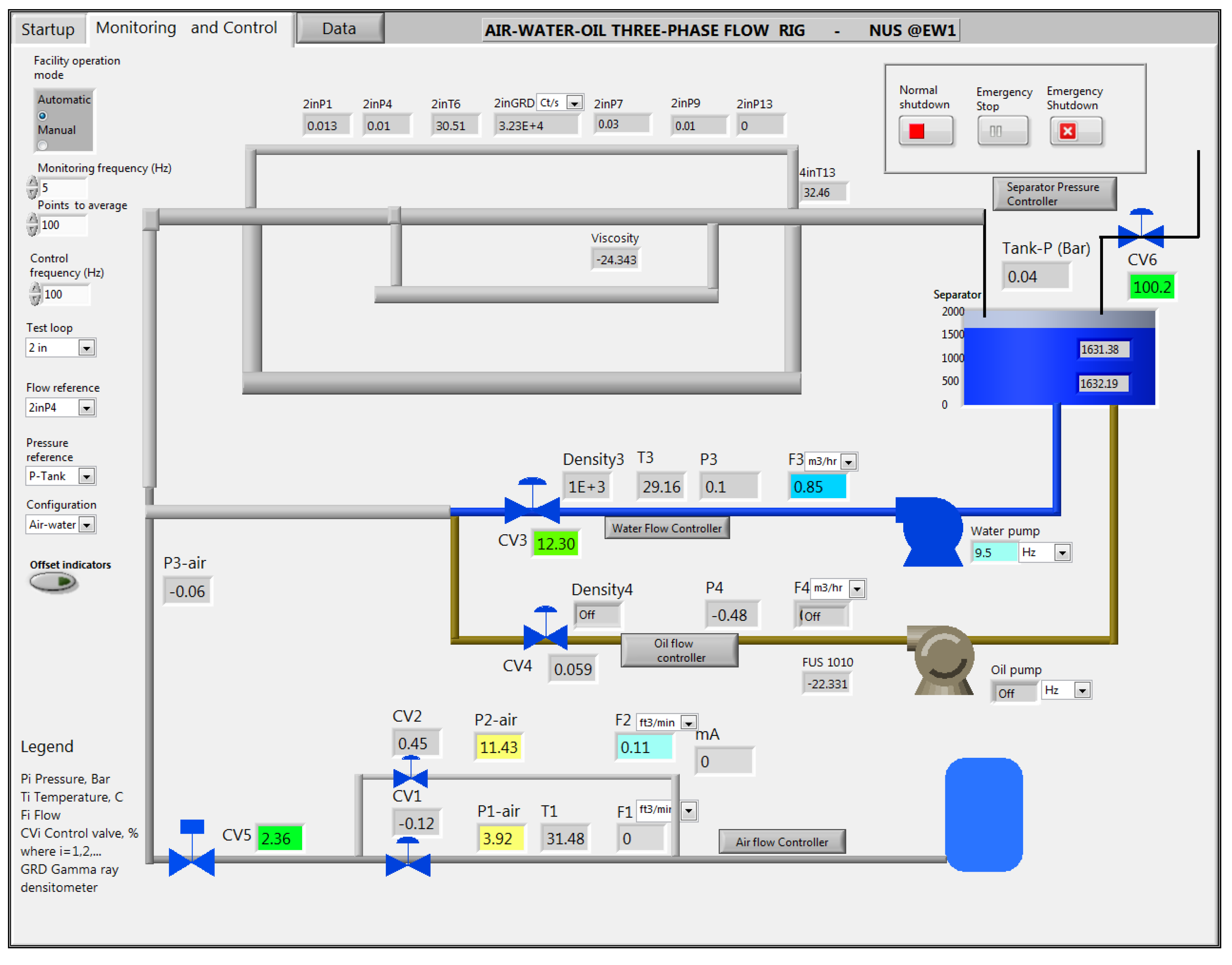Open the Separator Pressure Controller

(1054, 194)
